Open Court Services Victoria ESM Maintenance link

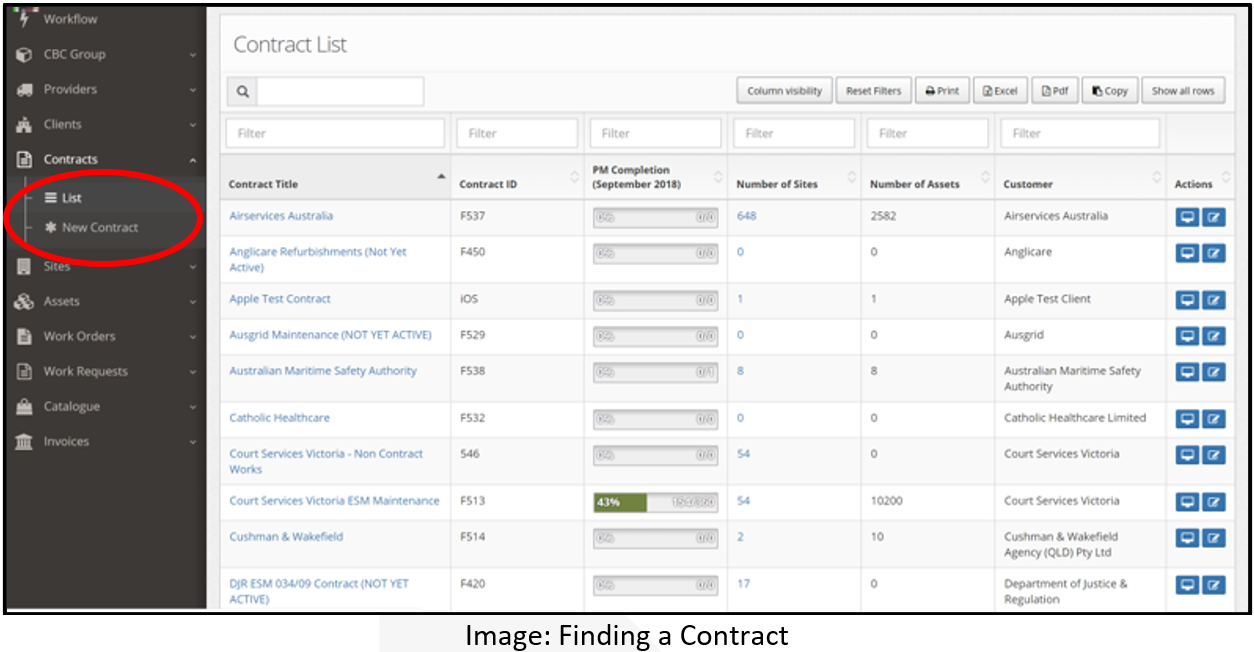(x=334, y=501)
